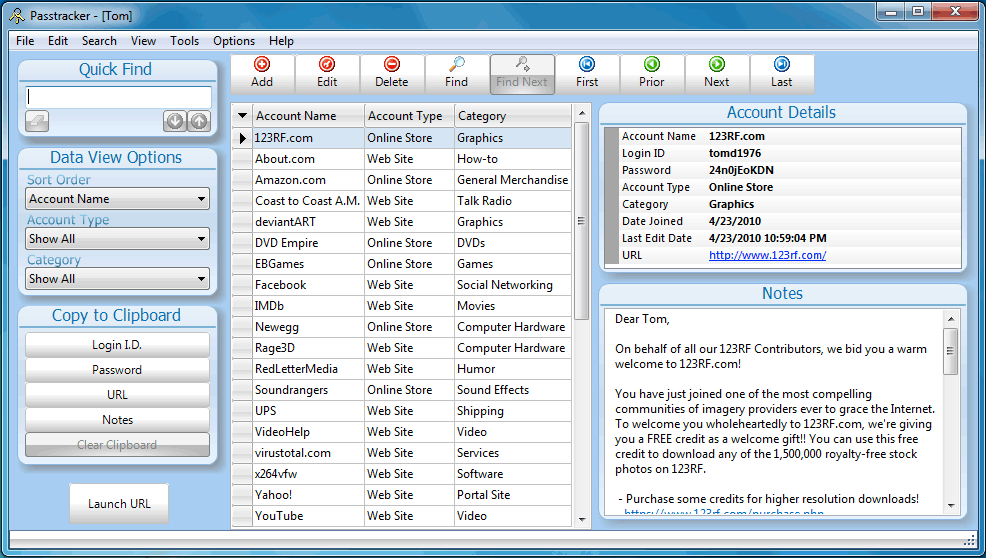Copy Notes to clipboard
The width and height of the screenshot is (986, 558).
117,420
